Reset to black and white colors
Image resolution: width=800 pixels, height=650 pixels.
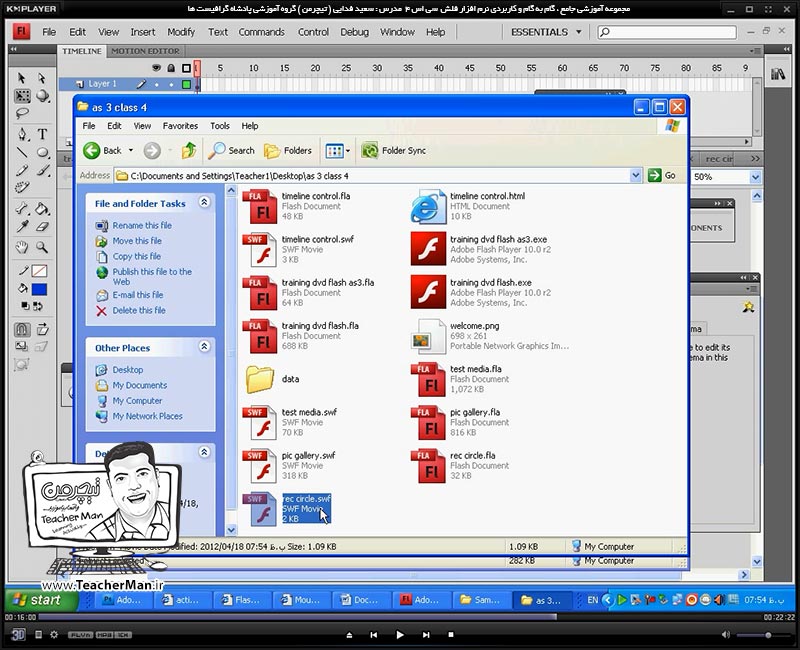(x=24, y=306)
